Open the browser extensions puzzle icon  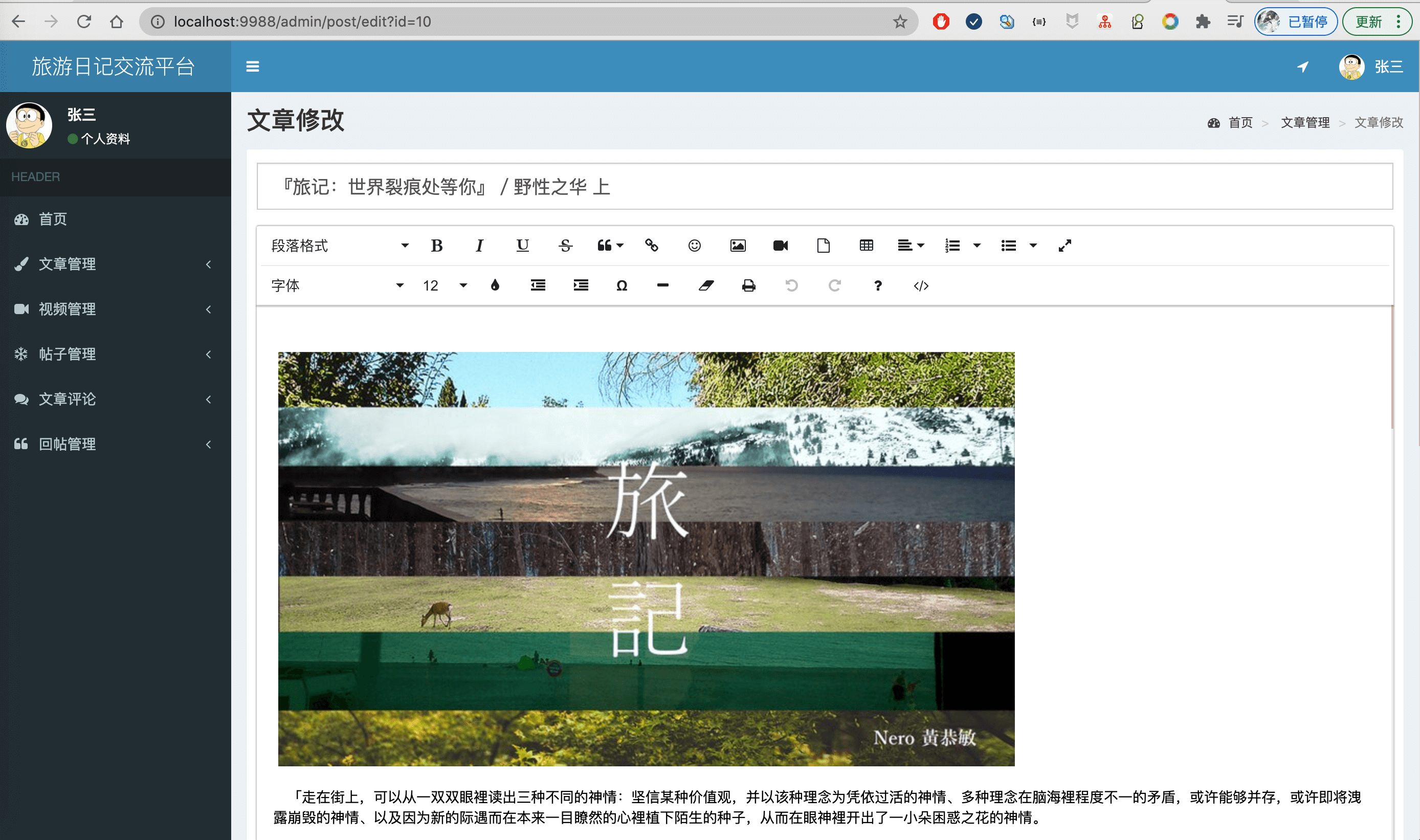(1203, 21)
